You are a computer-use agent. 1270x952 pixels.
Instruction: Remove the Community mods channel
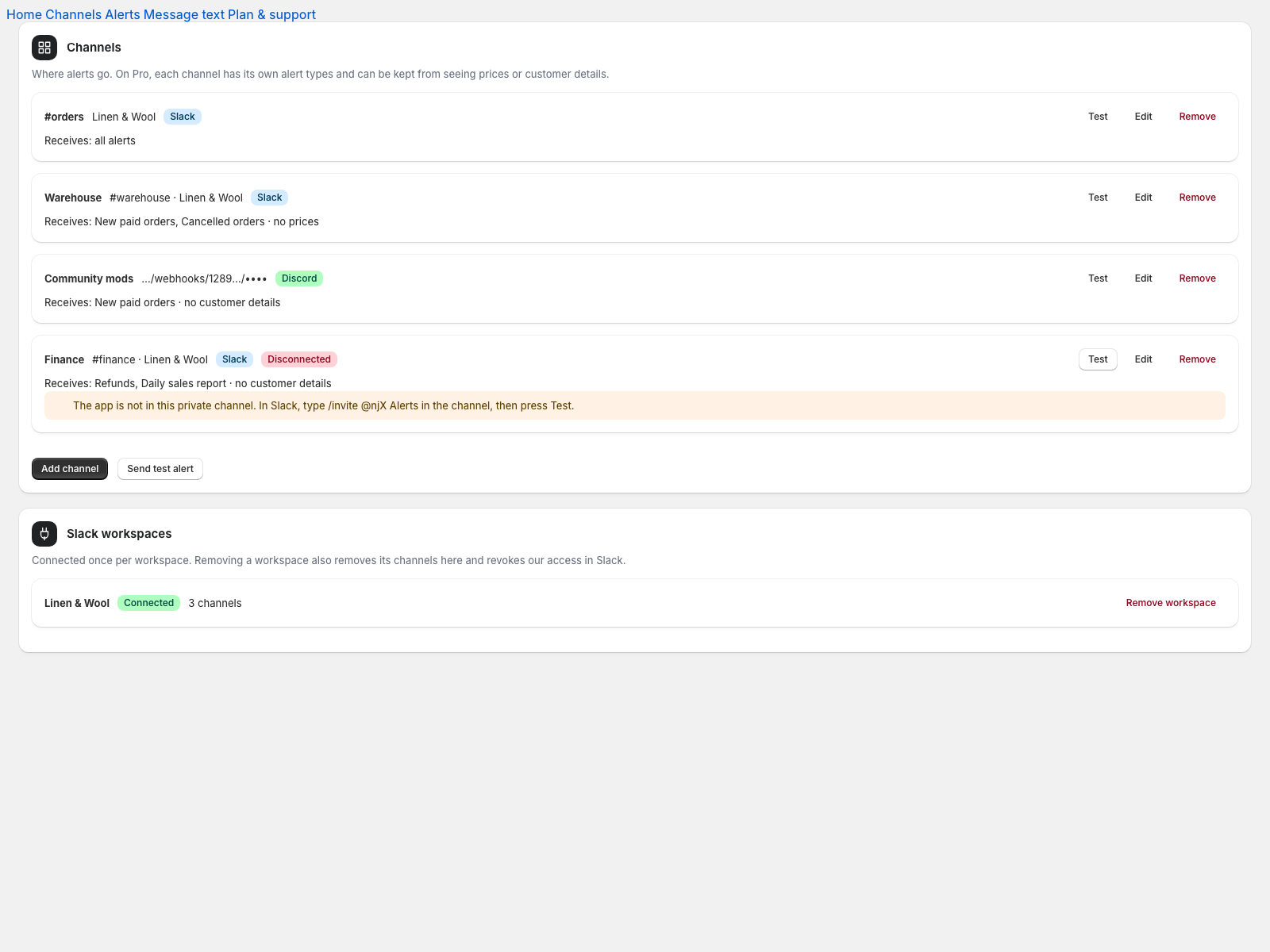point(1197,278)
